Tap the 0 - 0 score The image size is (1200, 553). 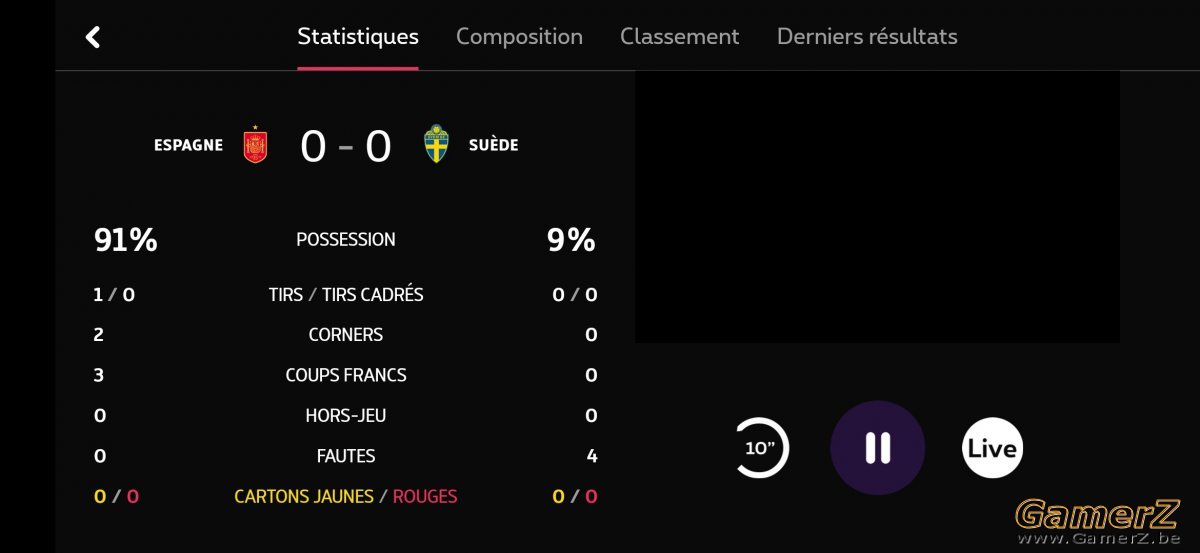pos(346,146)
